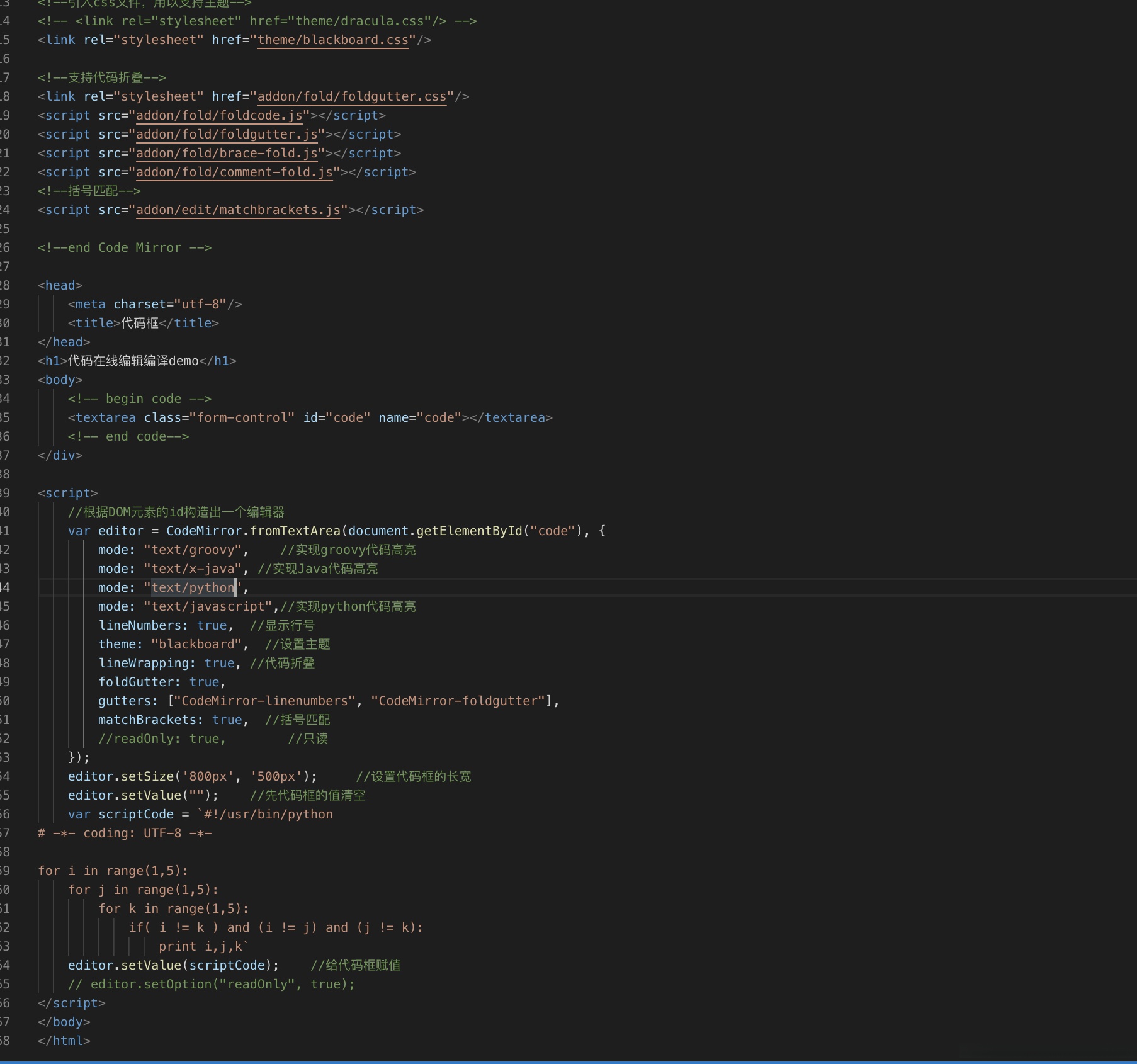Open the addon/fold/brace-fold.js script link
1137x1064 pixels.
pos(227,153)
